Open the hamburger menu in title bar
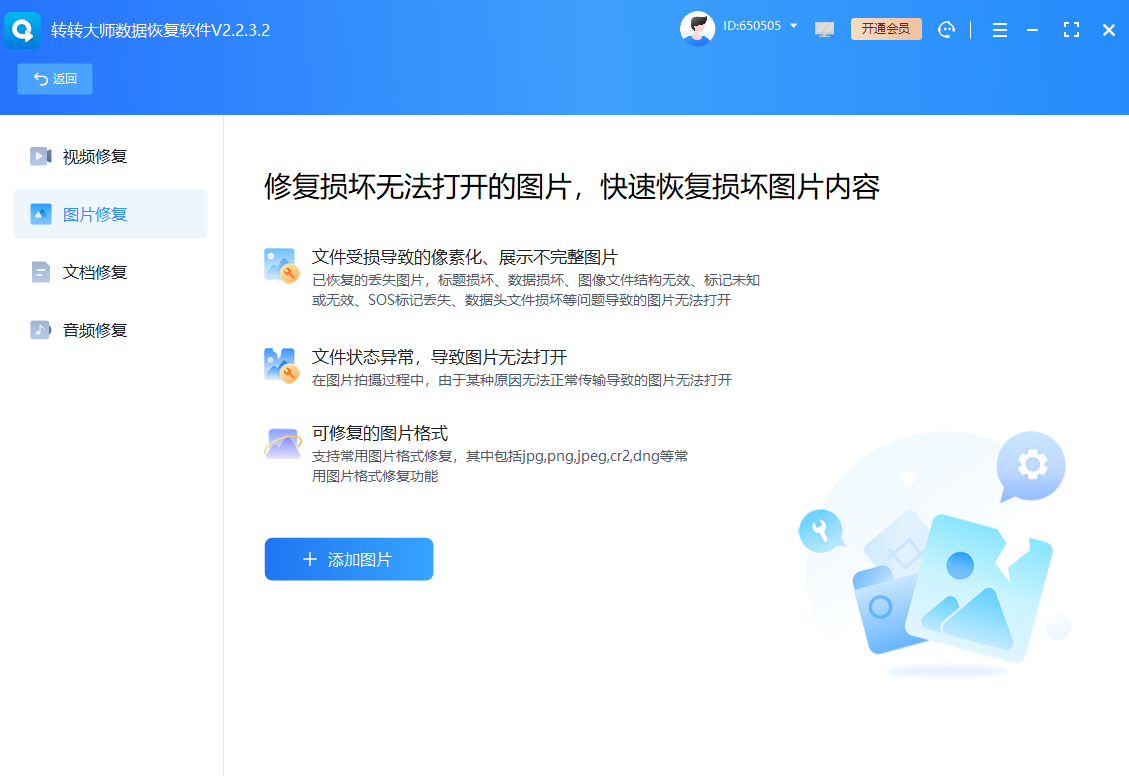 (999, 30)
